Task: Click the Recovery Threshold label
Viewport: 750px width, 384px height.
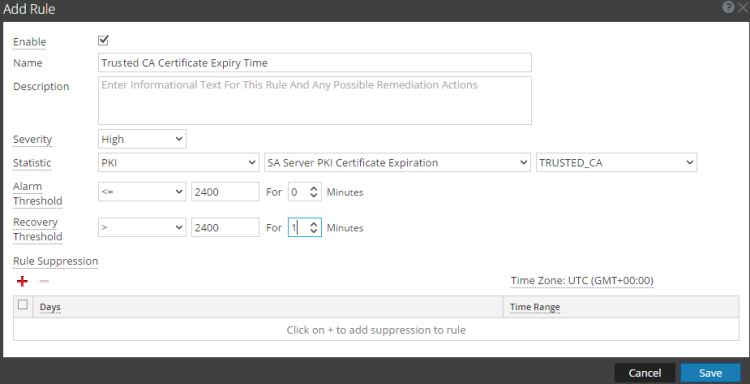Action: tap(37, 230)
